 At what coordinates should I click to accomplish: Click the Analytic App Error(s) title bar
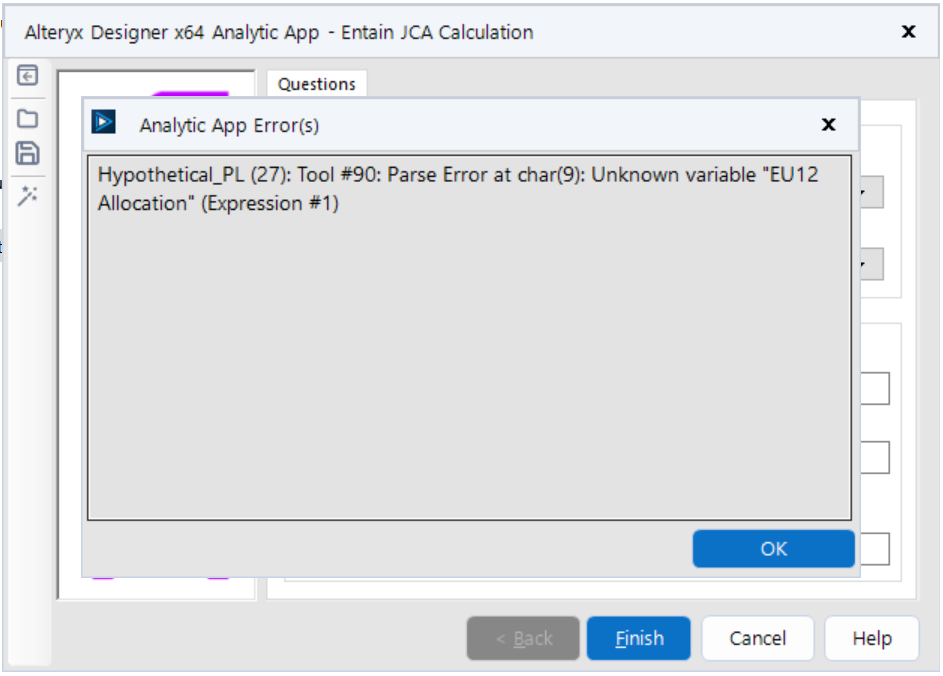click(x=450, y=124)
